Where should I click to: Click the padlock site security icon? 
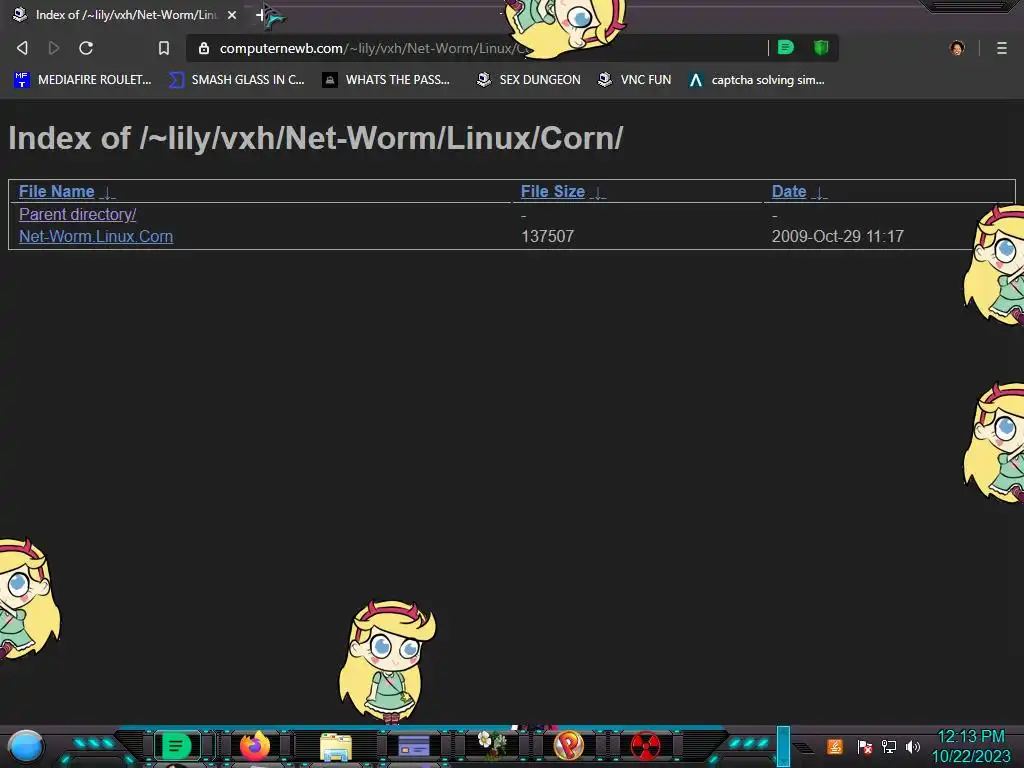pos(204,48)
